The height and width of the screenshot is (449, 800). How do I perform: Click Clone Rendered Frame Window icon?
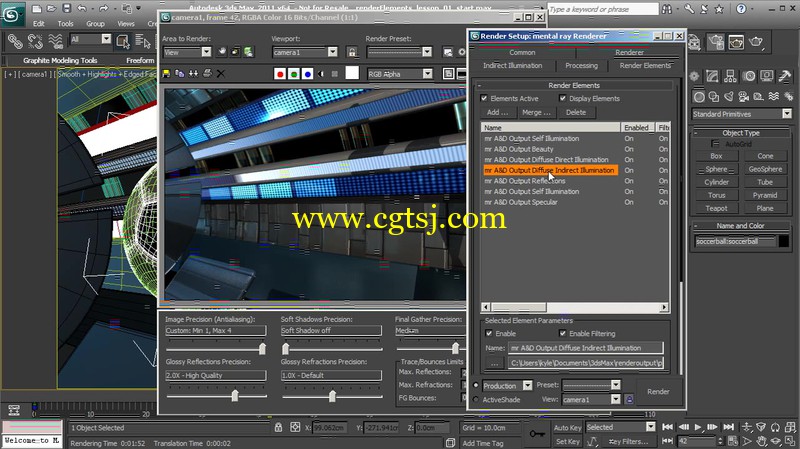[193, 74]
